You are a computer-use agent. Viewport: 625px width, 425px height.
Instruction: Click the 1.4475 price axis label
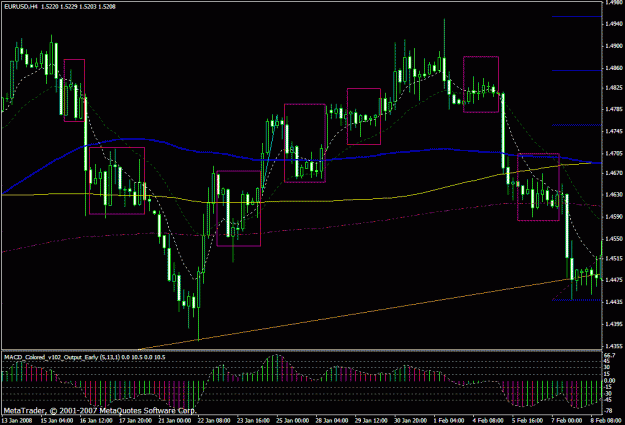pyautogui.click(x=614, y=280)
